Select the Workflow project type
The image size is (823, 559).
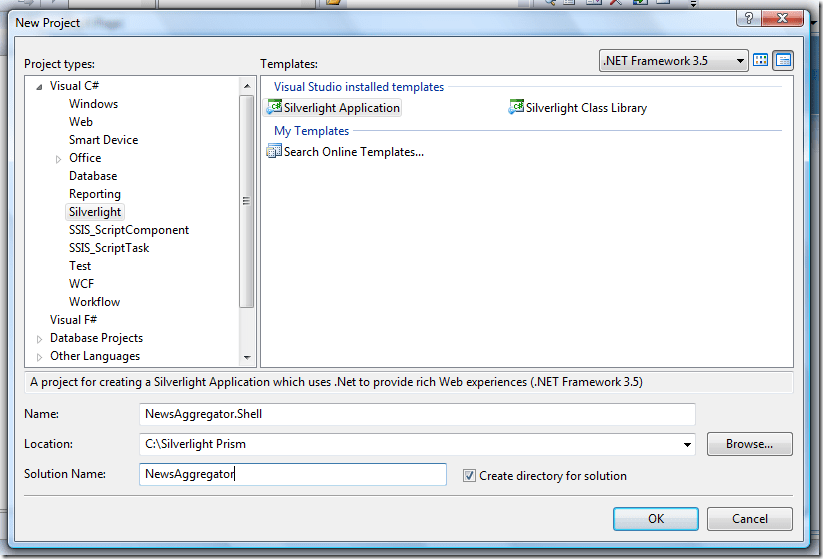pos(94,302)
